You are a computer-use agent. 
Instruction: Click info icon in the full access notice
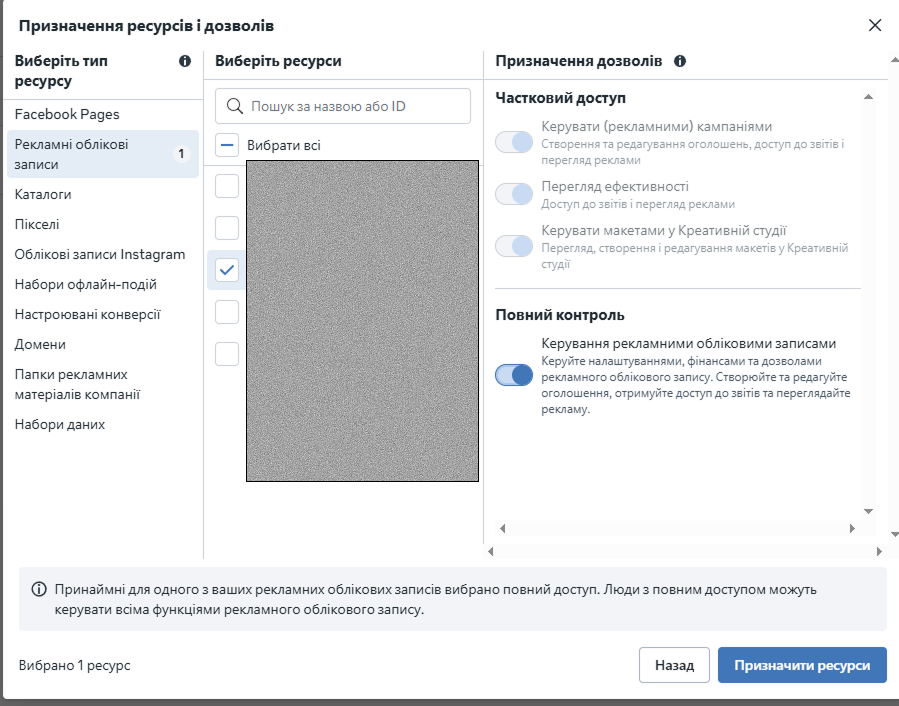click(39, 589)
